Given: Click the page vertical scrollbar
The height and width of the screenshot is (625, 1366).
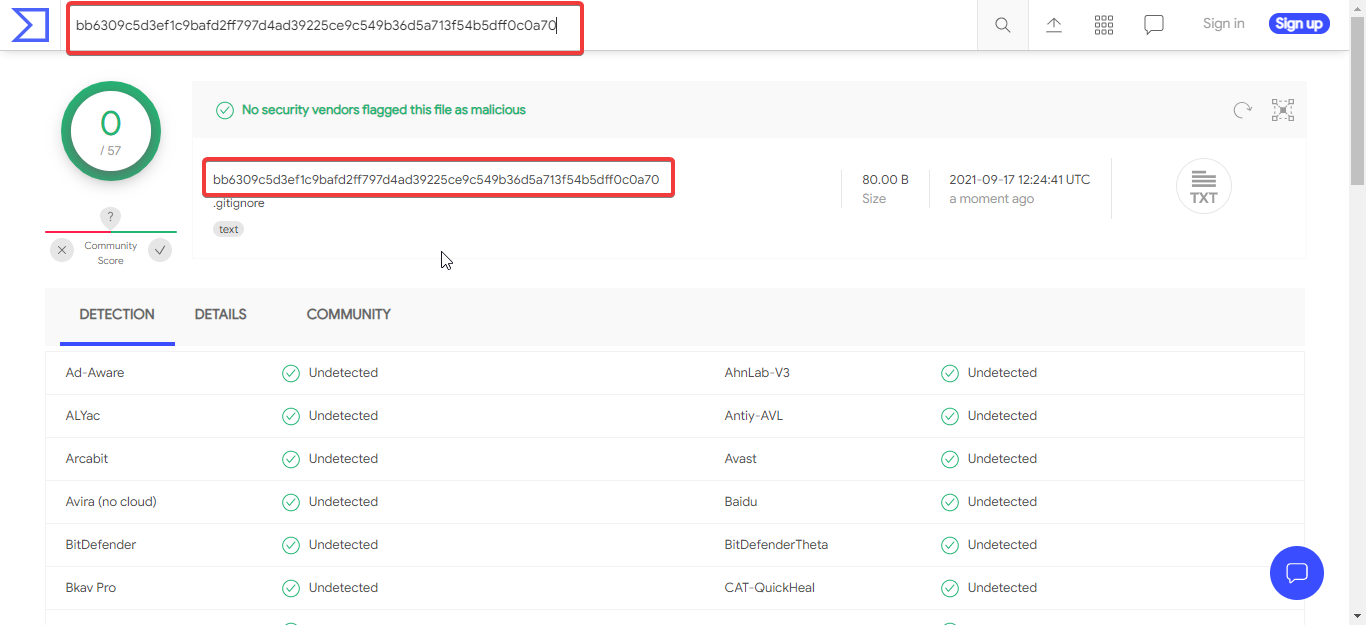Looking at the screenshot, I should [x=1357, y=300].
